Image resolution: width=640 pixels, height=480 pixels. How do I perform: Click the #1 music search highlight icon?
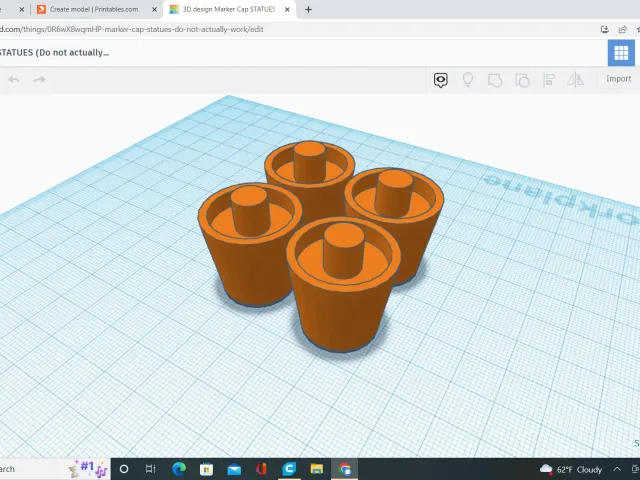click(88, 469)
